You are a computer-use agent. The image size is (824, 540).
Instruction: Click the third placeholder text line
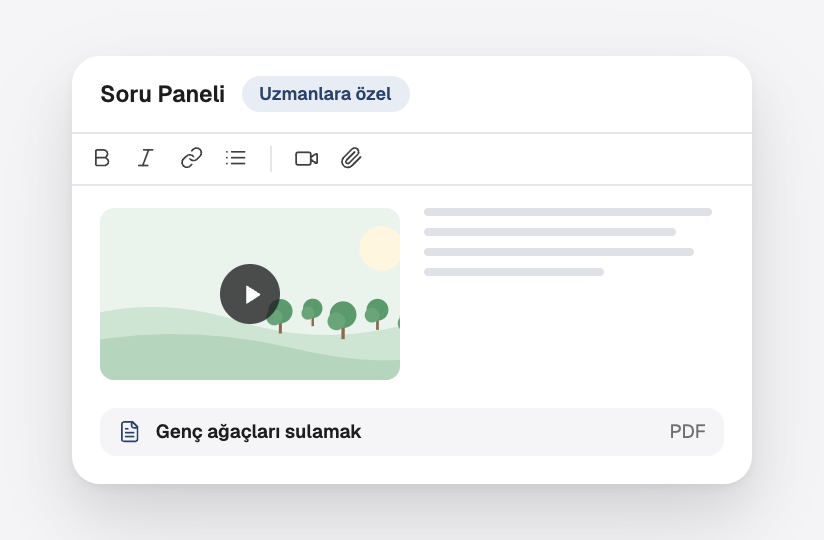[x=559, y=252]
